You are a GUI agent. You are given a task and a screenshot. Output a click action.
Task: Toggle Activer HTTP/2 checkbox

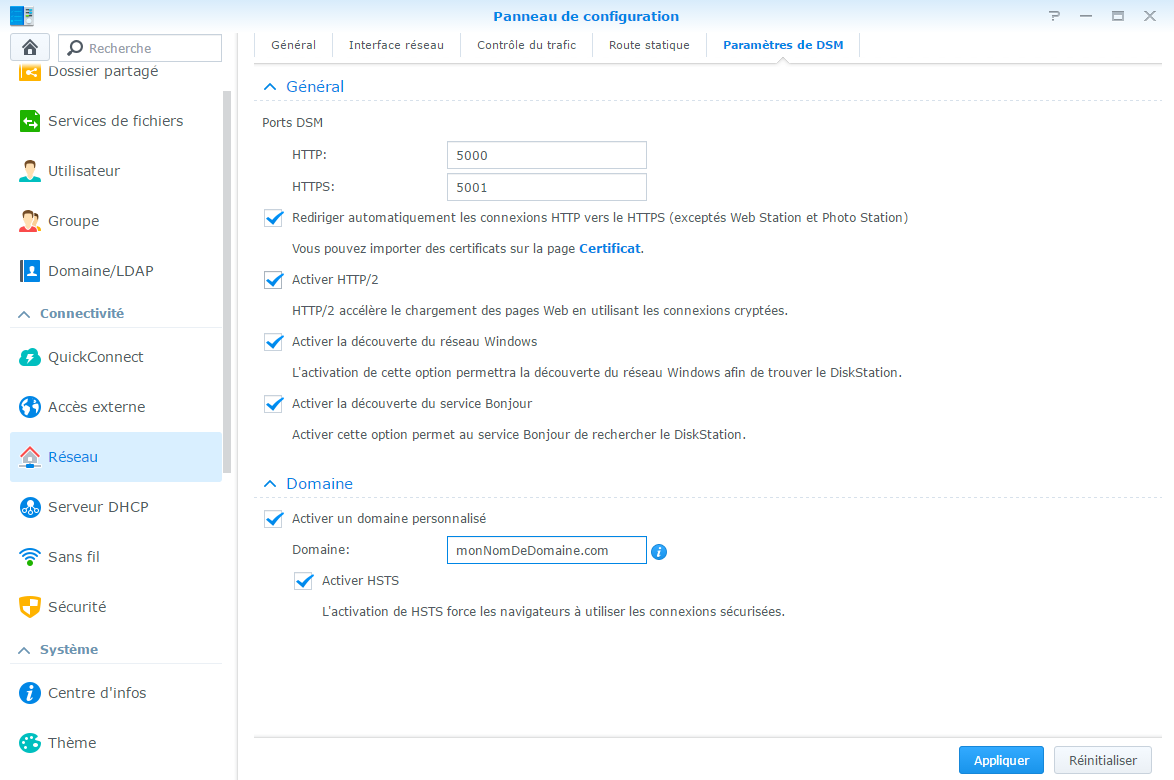click(273, 280)
